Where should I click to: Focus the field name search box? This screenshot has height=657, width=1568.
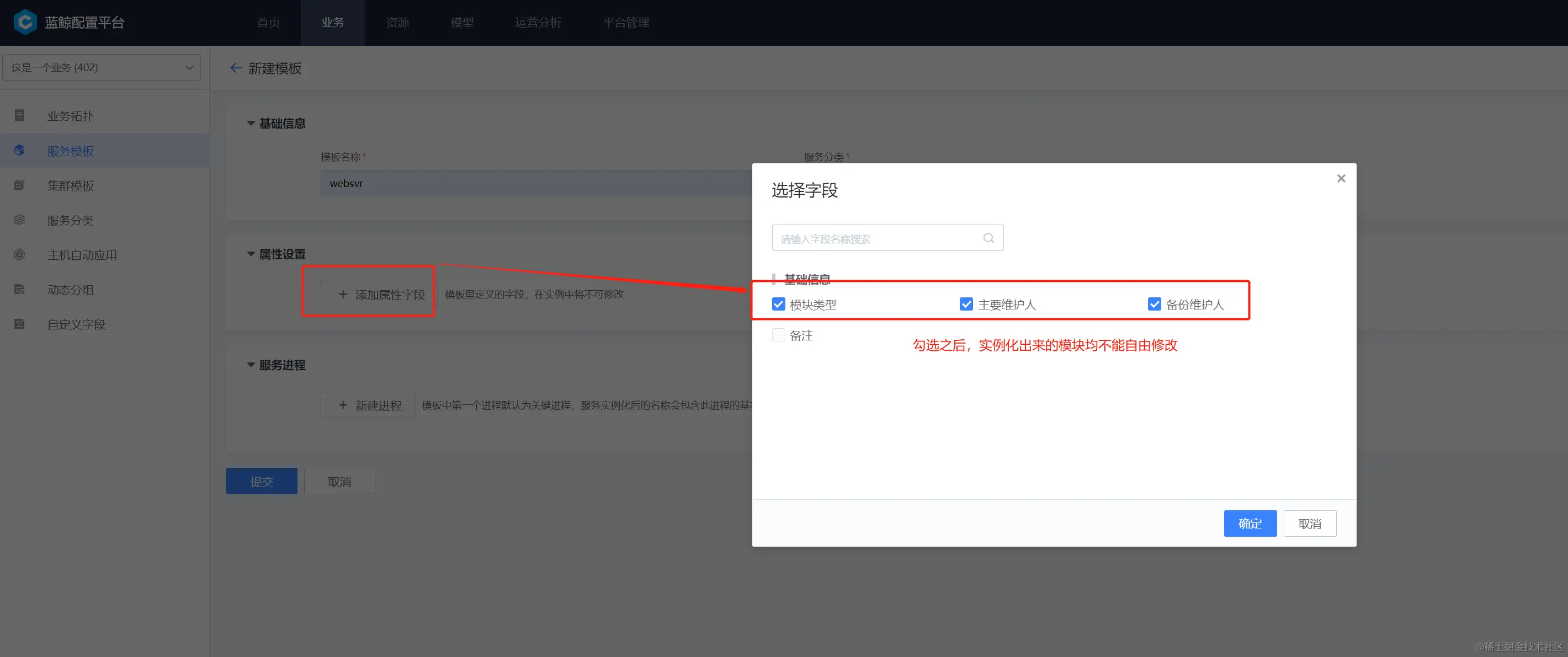click(x=887, y=238)
